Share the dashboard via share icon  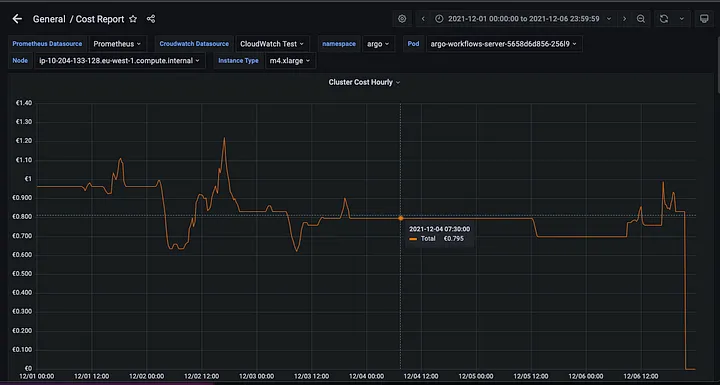pyautogui.click(x=151, y=19)
